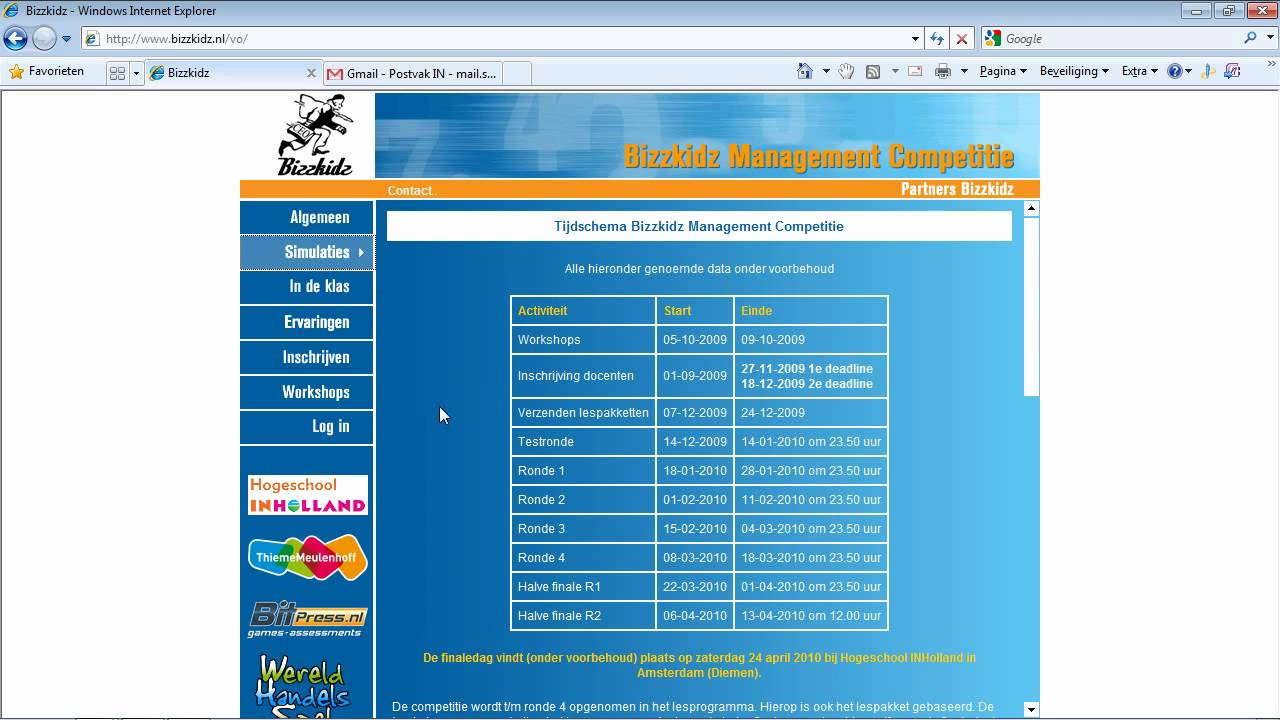Click the BitPress.nl partner logo
1280x720 pixels.
pos(308,619)
